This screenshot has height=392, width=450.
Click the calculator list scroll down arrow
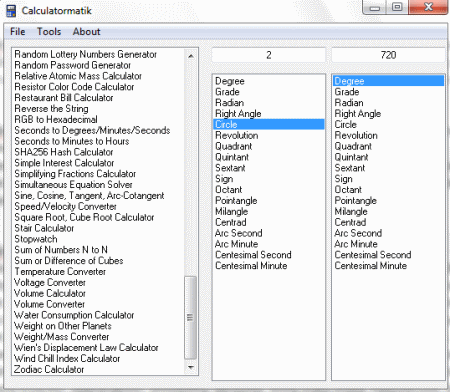[x=191, y=367]
